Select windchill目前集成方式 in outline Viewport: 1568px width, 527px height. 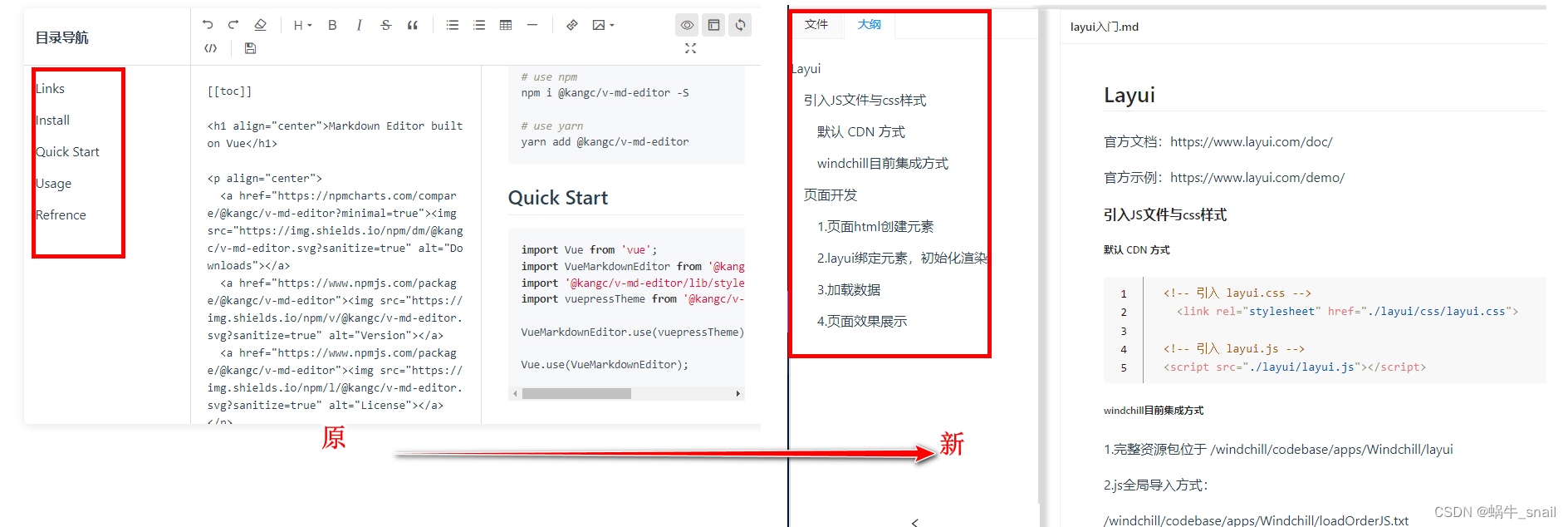(x=882, y=163)
